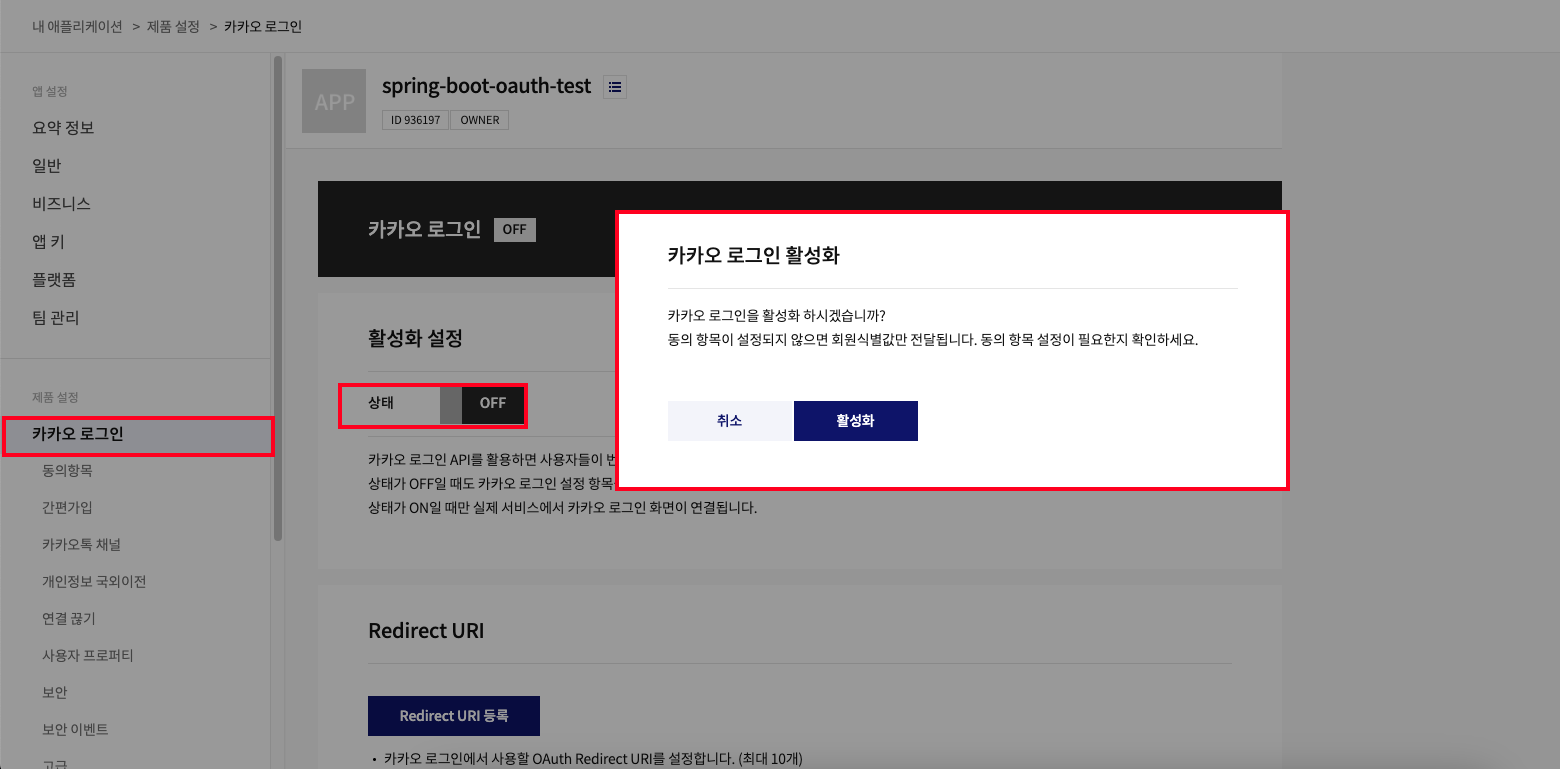
Task: Navigate to 앱 키 in the sidebar
Action: tap(48, 242)
